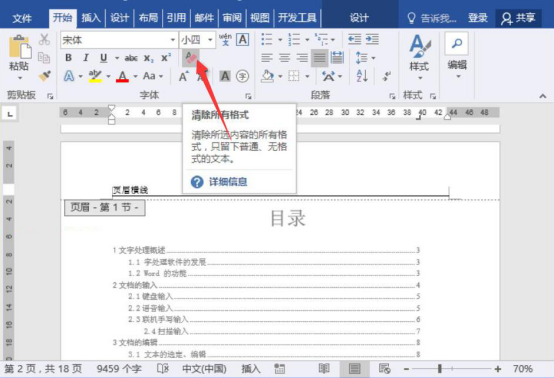Toggle show paragraph marks icon
The width and height of the screenshot is (554, 378).
387,76
